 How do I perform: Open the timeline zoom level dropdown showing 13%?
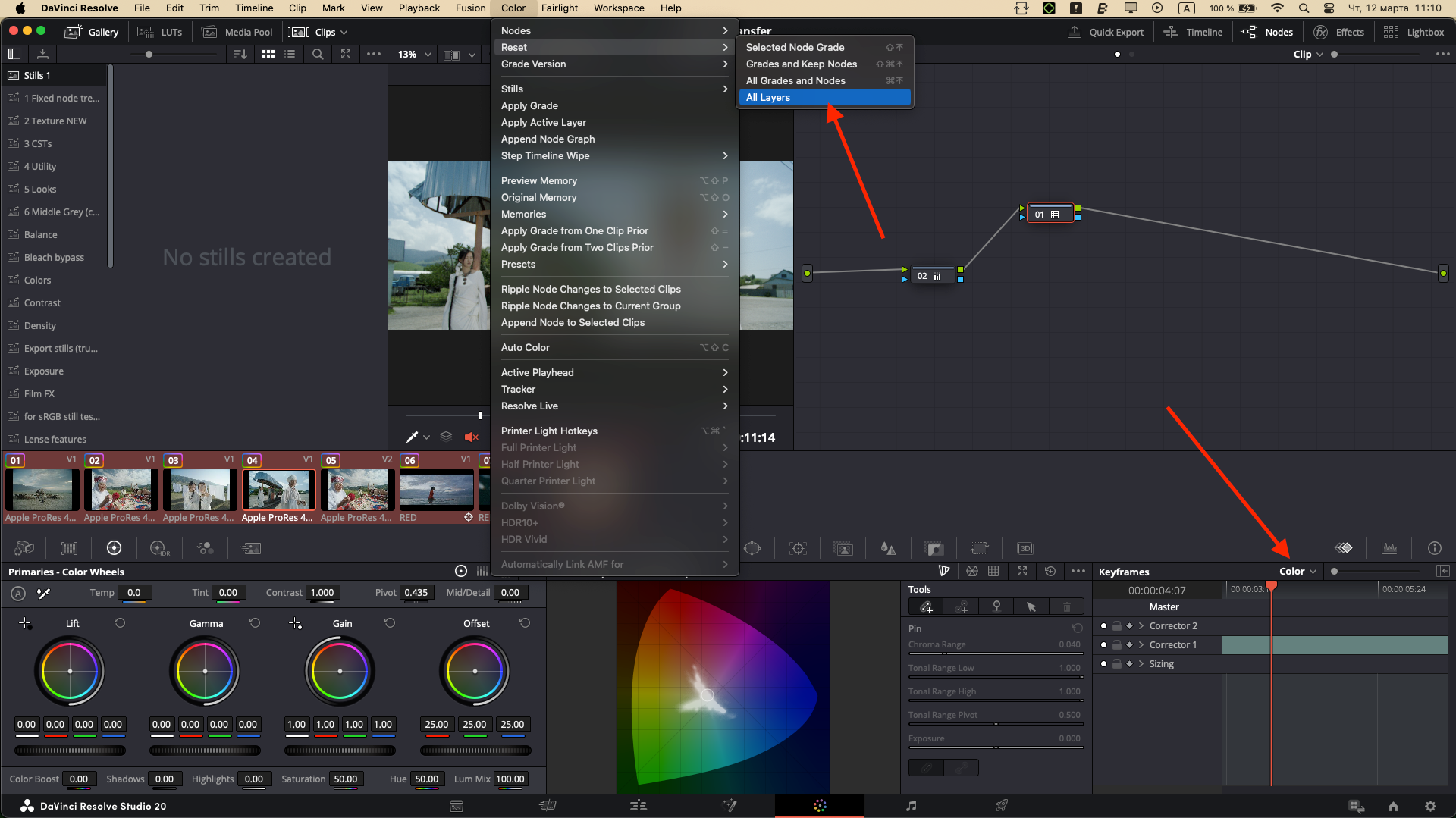coord(413,54)
